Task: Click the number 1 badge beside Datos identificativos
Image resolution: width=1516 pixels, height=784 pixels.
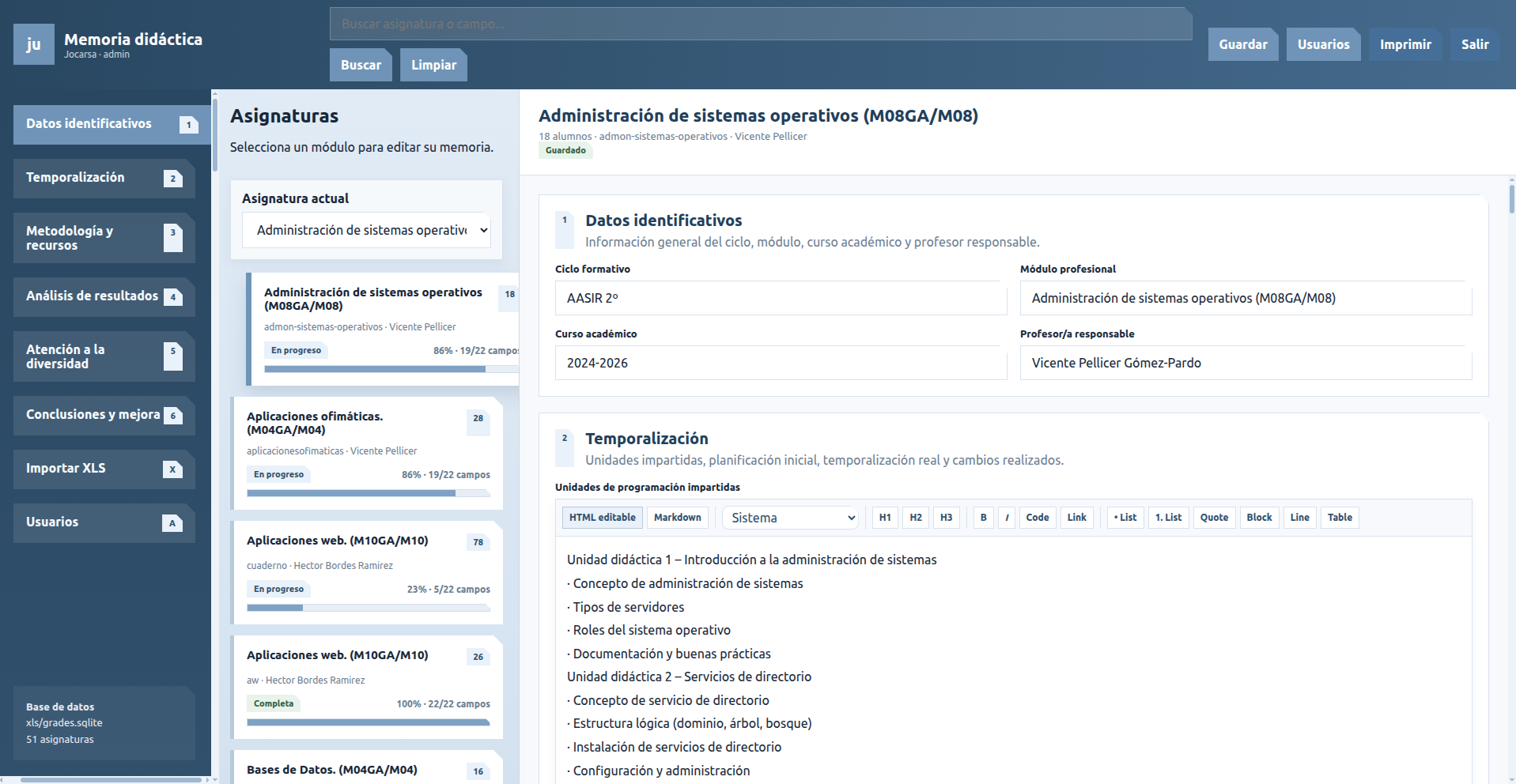Action: (189, 125)
